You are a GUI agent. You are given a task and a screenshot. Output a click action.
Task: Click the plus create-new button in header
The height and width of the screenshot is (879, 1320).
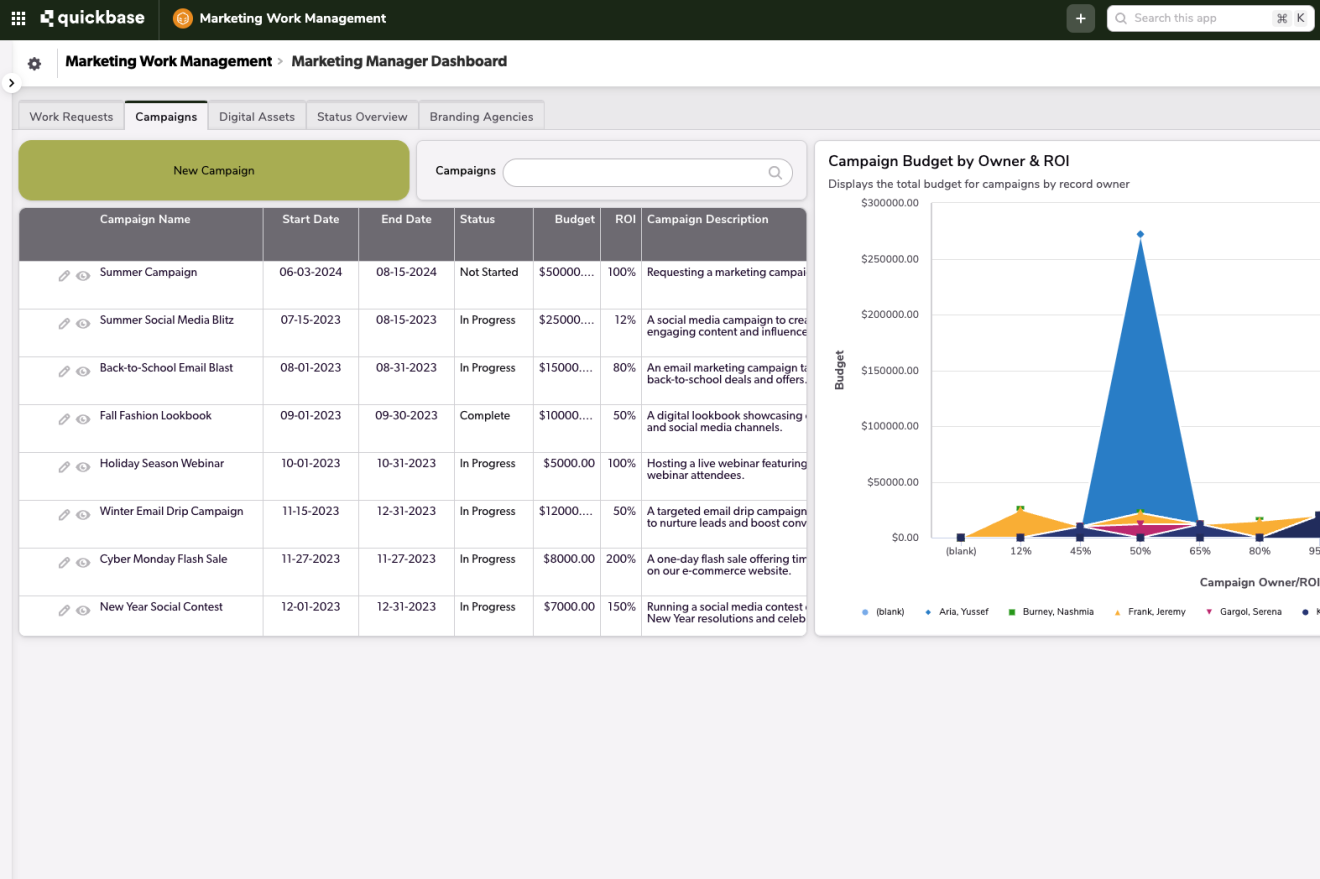(x=1080, y=18)
